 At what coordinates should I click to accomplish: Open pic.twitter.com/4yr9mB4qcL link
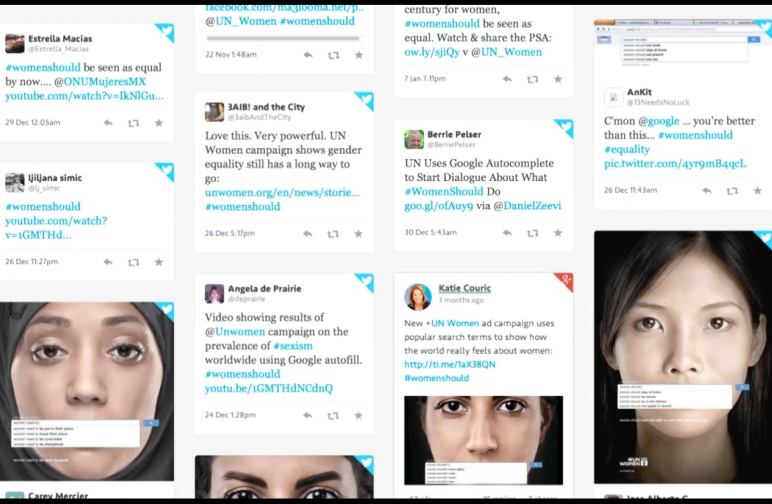click(675, 163)
